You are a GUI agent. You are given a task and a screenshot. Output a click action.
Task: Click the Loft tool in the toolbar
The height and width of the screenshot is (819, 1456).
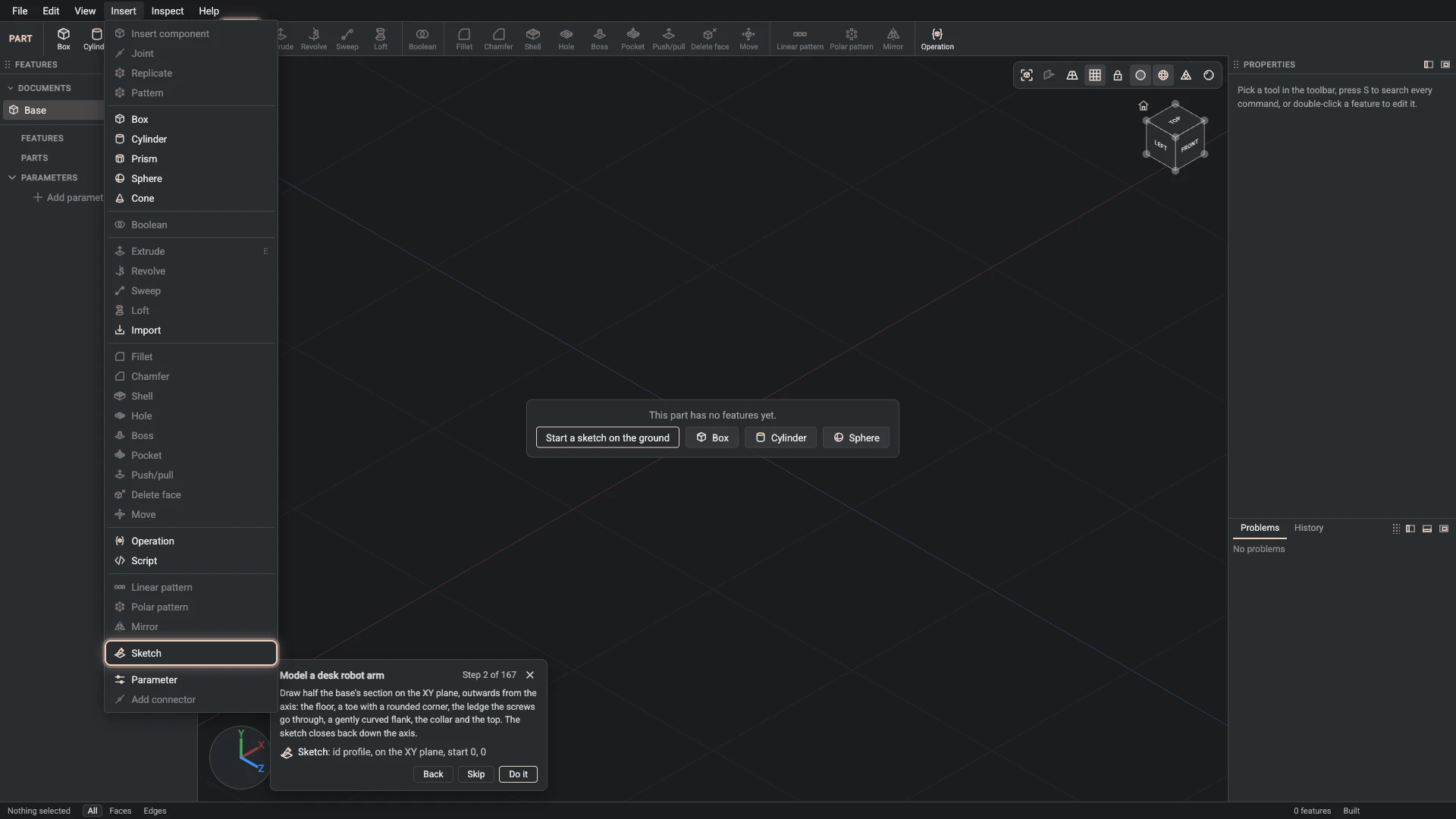click(x=381, y=39)
